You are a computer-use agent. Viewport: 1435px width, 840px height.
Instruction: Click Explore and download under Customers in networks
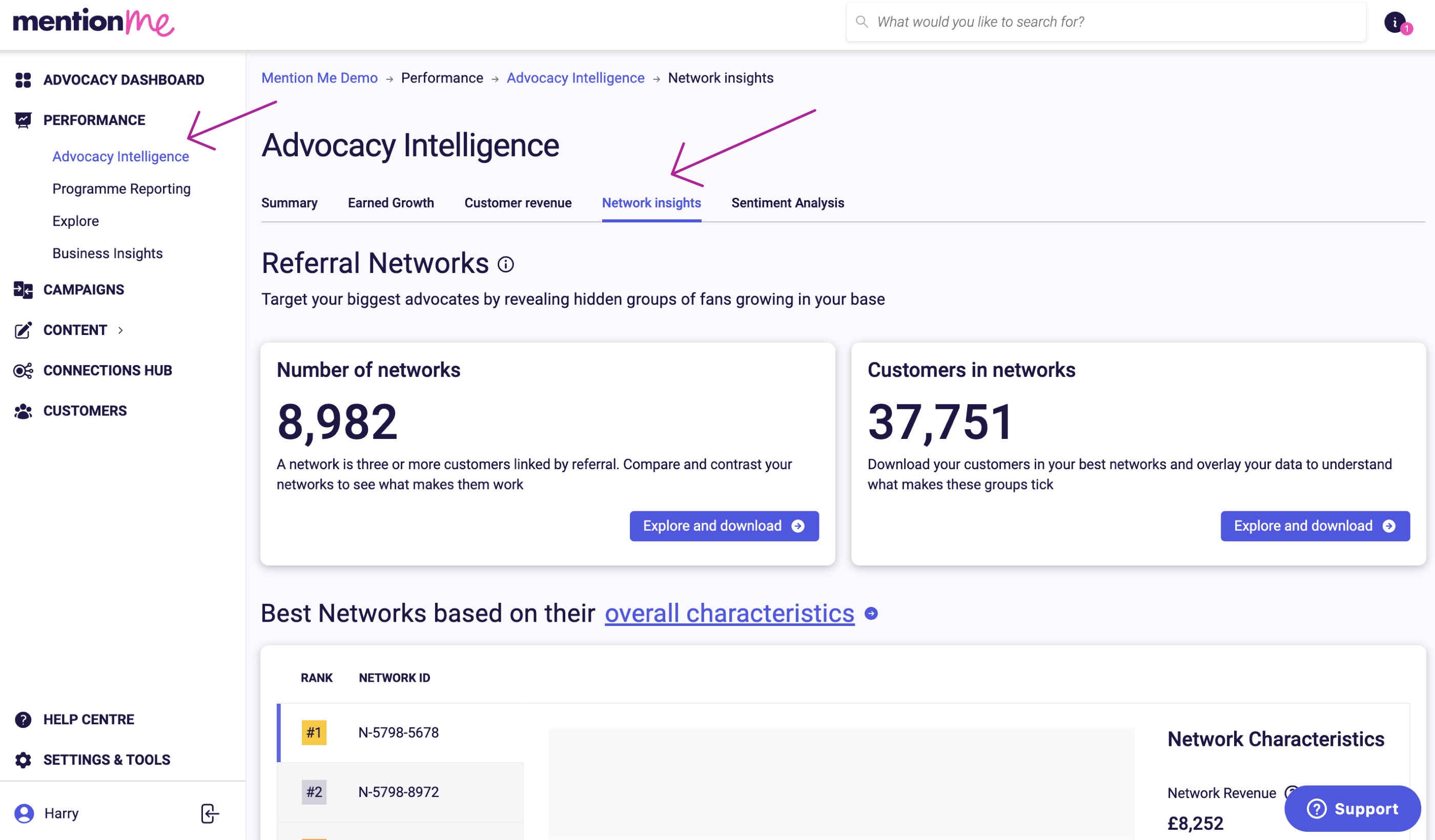tap(1315, 527)
